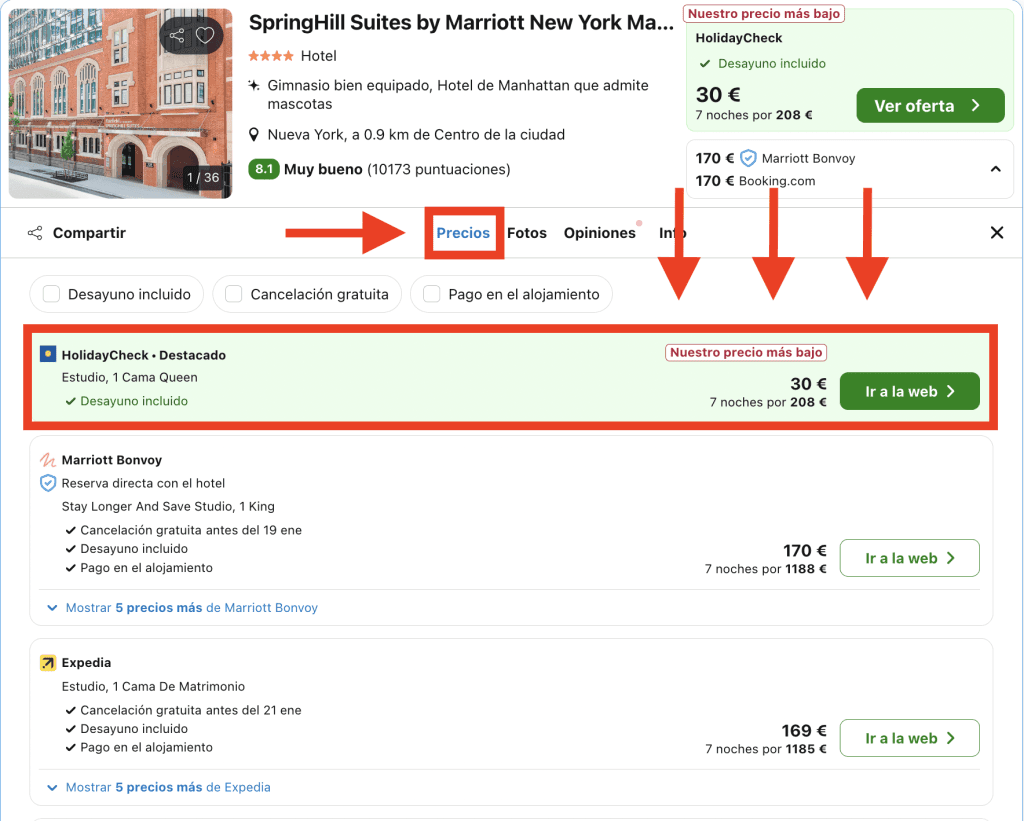Expand 5 more prices from Marriott Bonvoy
Viewport: 1024px width, 821px height.
(183, 608)
